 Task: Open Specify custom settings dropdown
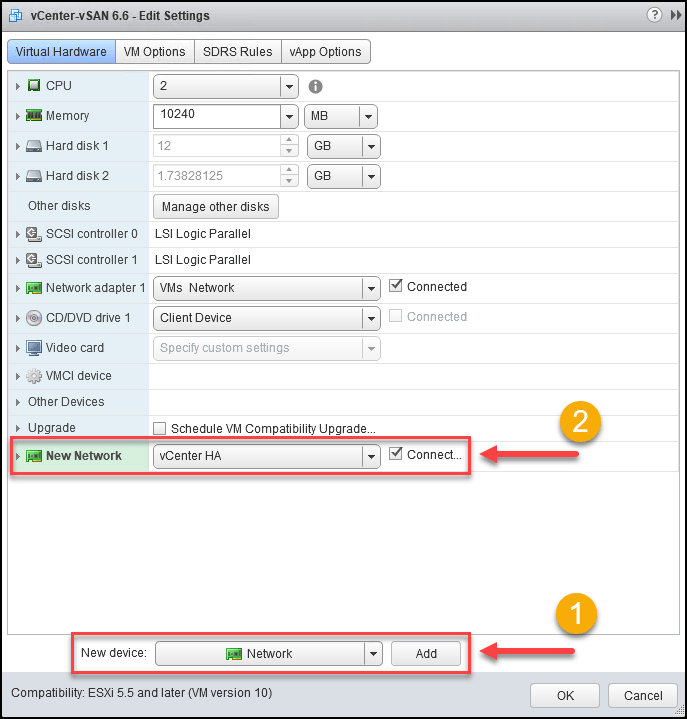click(x=371, y=348)
